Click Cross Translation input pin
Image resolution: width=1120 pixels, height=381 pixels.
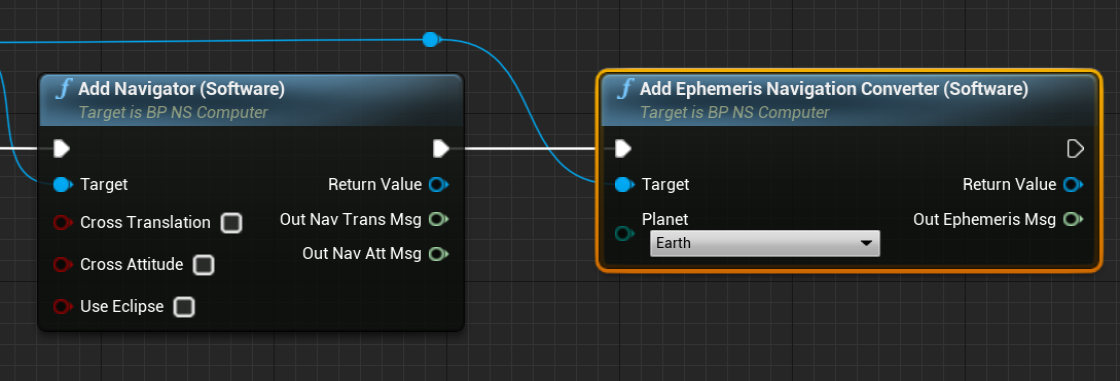(62, 222)
